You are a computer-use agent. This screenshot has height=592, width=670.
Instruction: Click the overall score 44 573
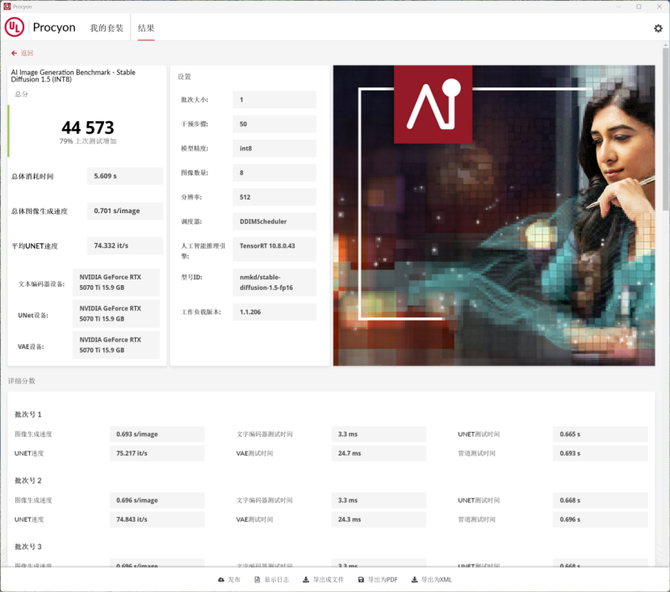pos(88,127)
